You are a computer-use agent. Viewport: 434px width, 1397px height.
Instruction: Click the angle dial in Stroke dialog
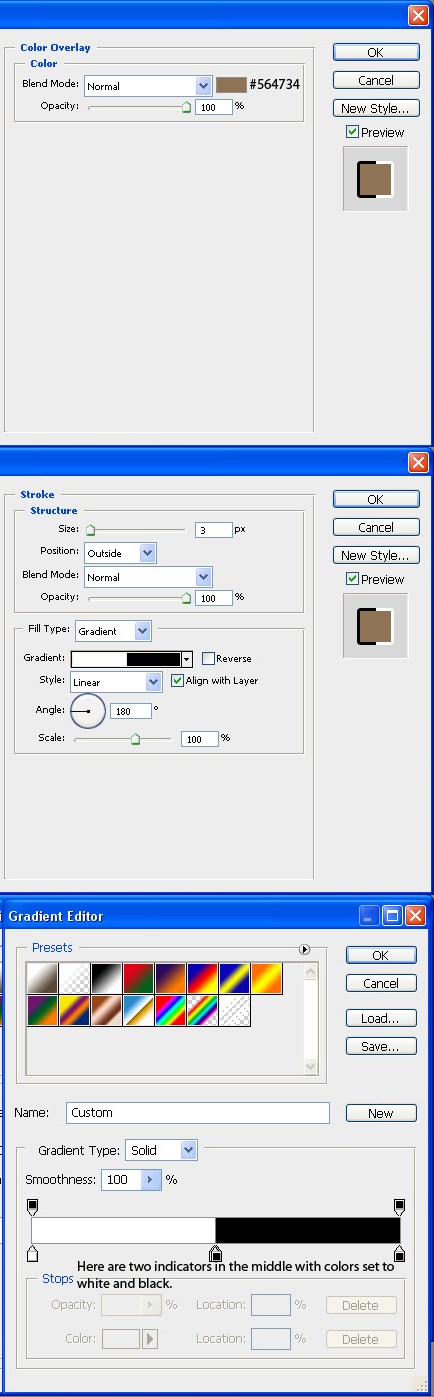tap(87, 711)
